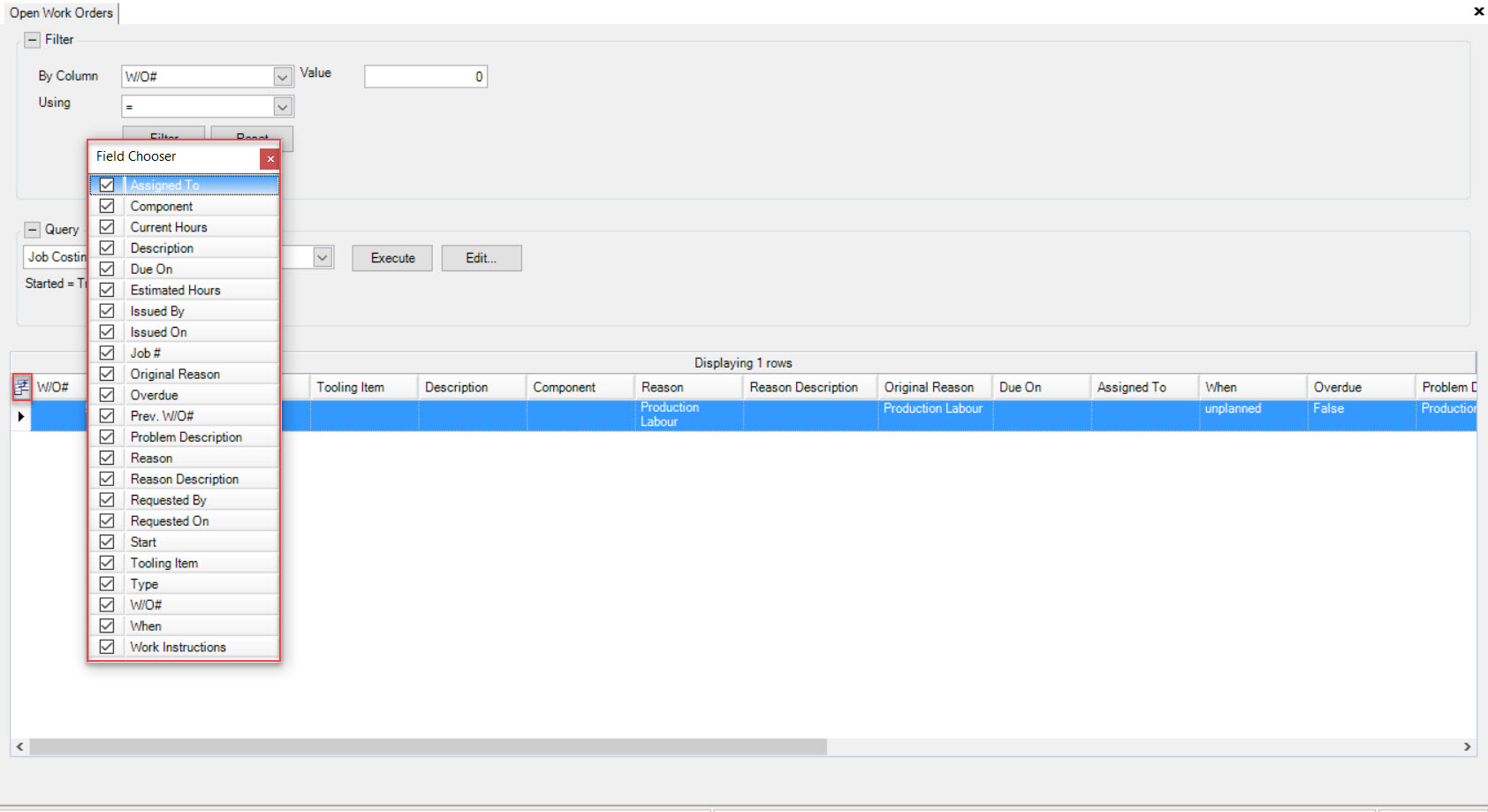The width and height of the screenshot is (1488, 812).
Task: Toggle the Reason field checkbox
Action: pyautogui.click(x=107, y=458)
